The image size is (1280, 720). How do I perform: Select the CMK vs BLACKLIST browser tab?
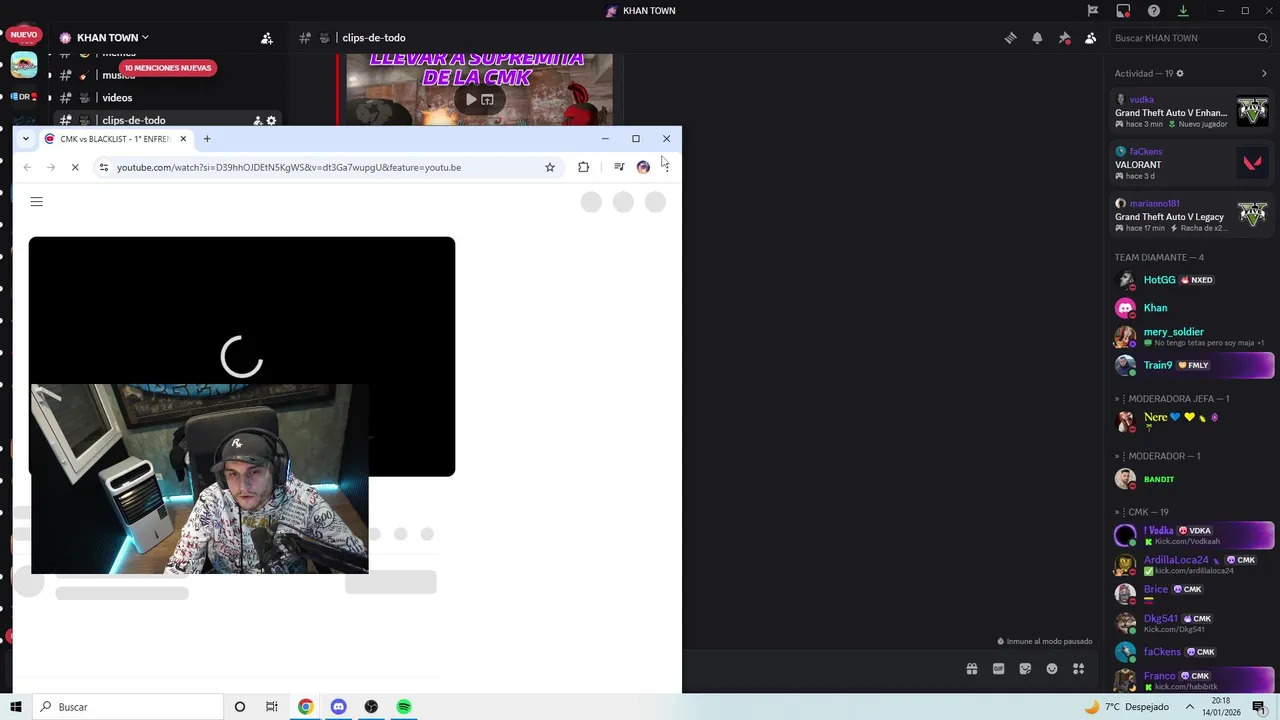[x=114, y=139]
